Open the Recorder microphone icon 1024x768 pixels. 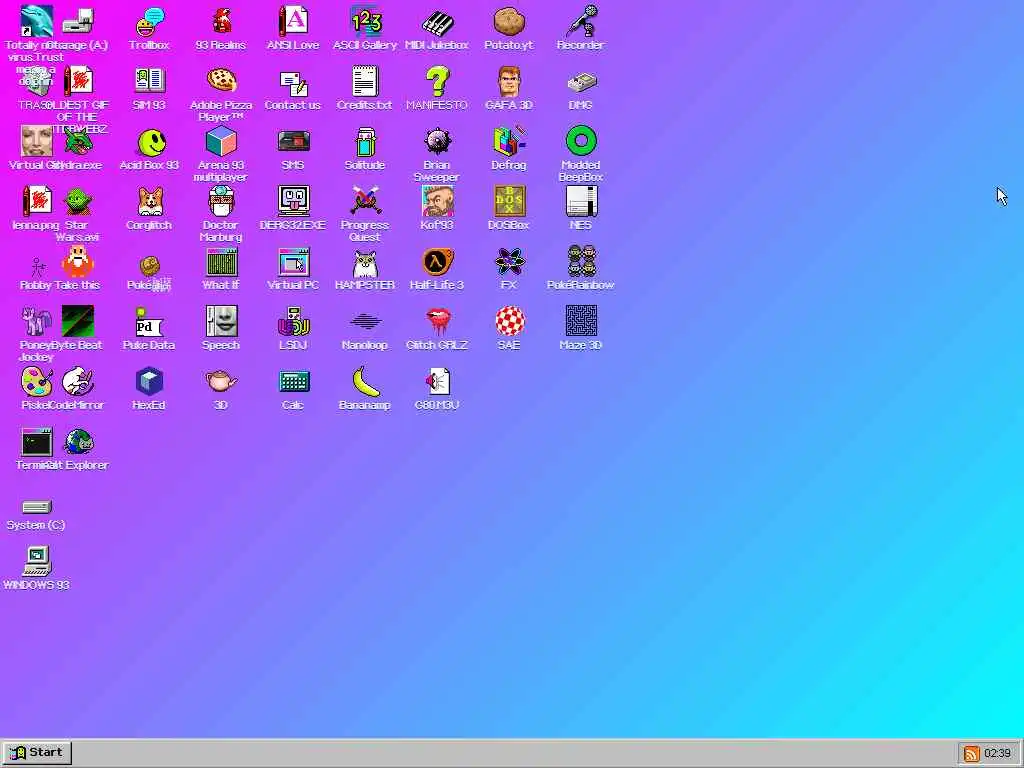tap(581, 22)
